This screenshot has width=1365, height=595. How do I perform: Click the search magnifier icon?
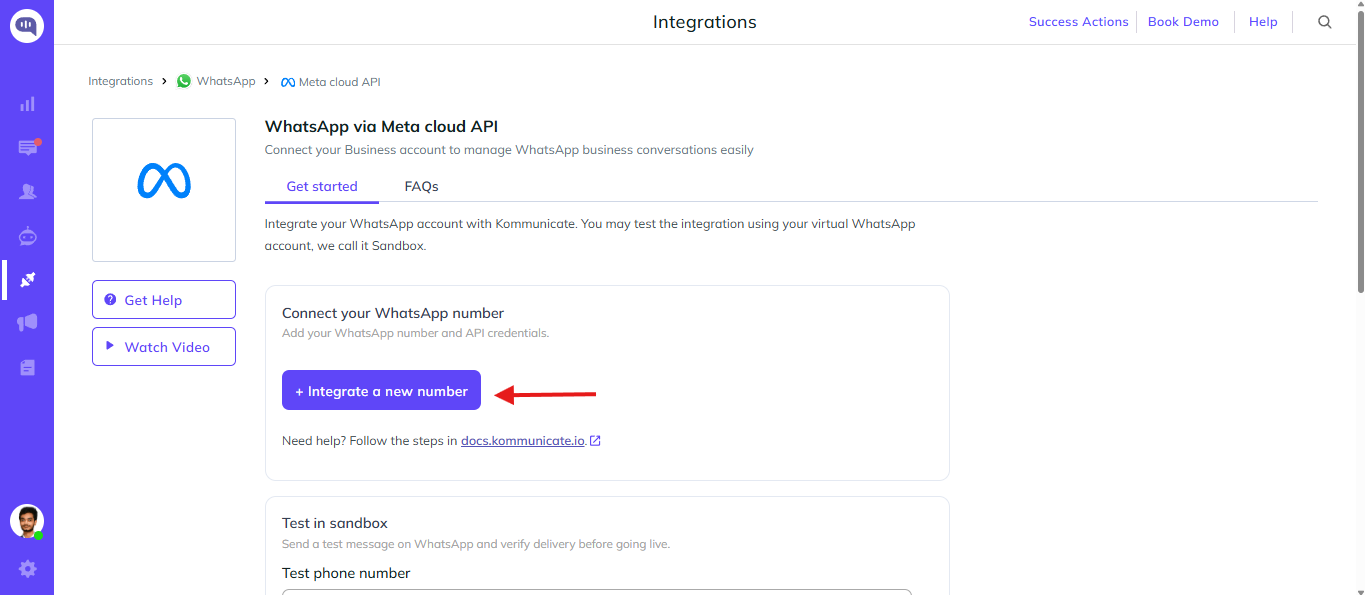coord(1325,22)
